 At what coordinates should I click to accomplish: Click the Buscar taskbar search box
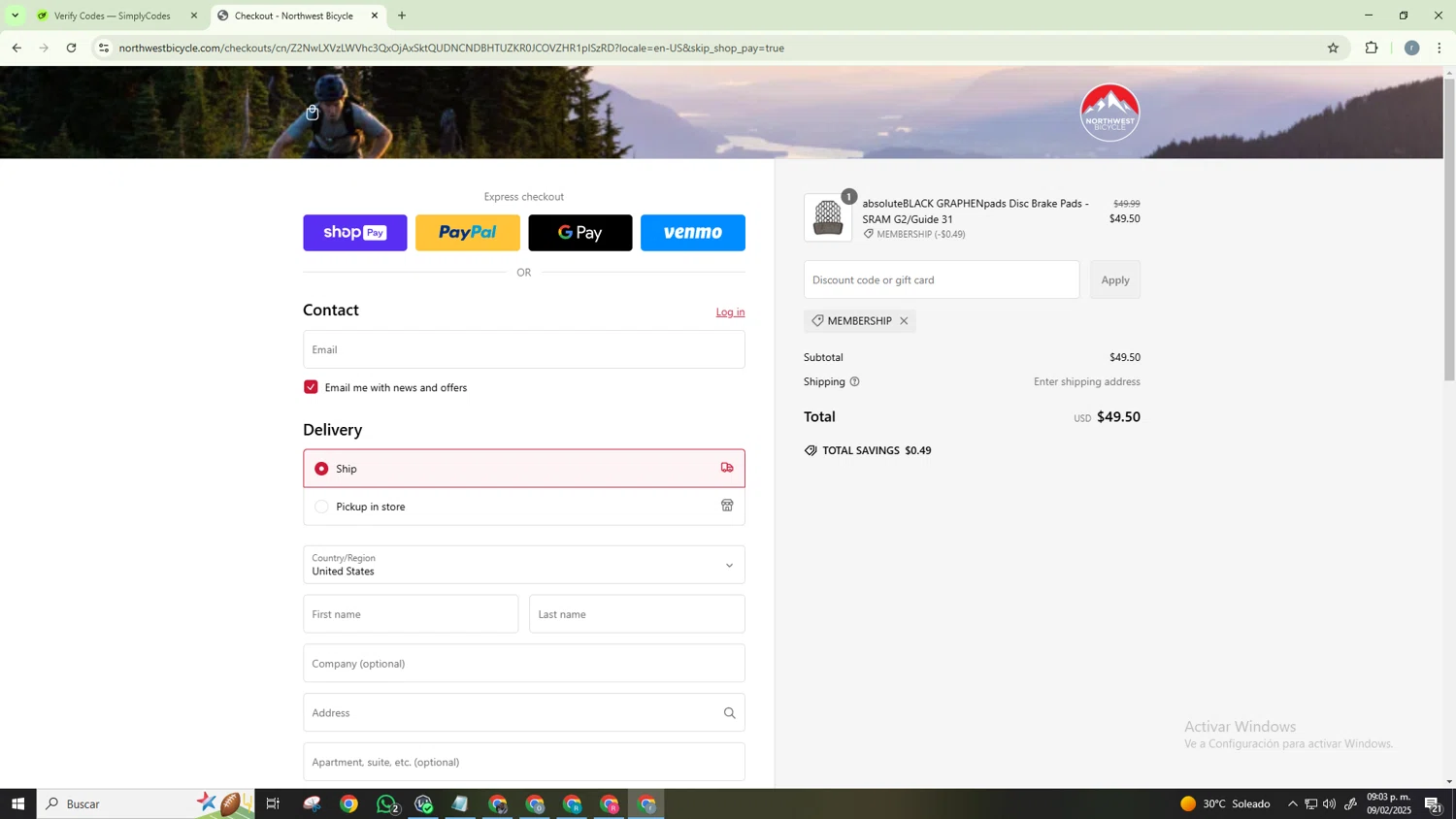(x=146, y=803)
